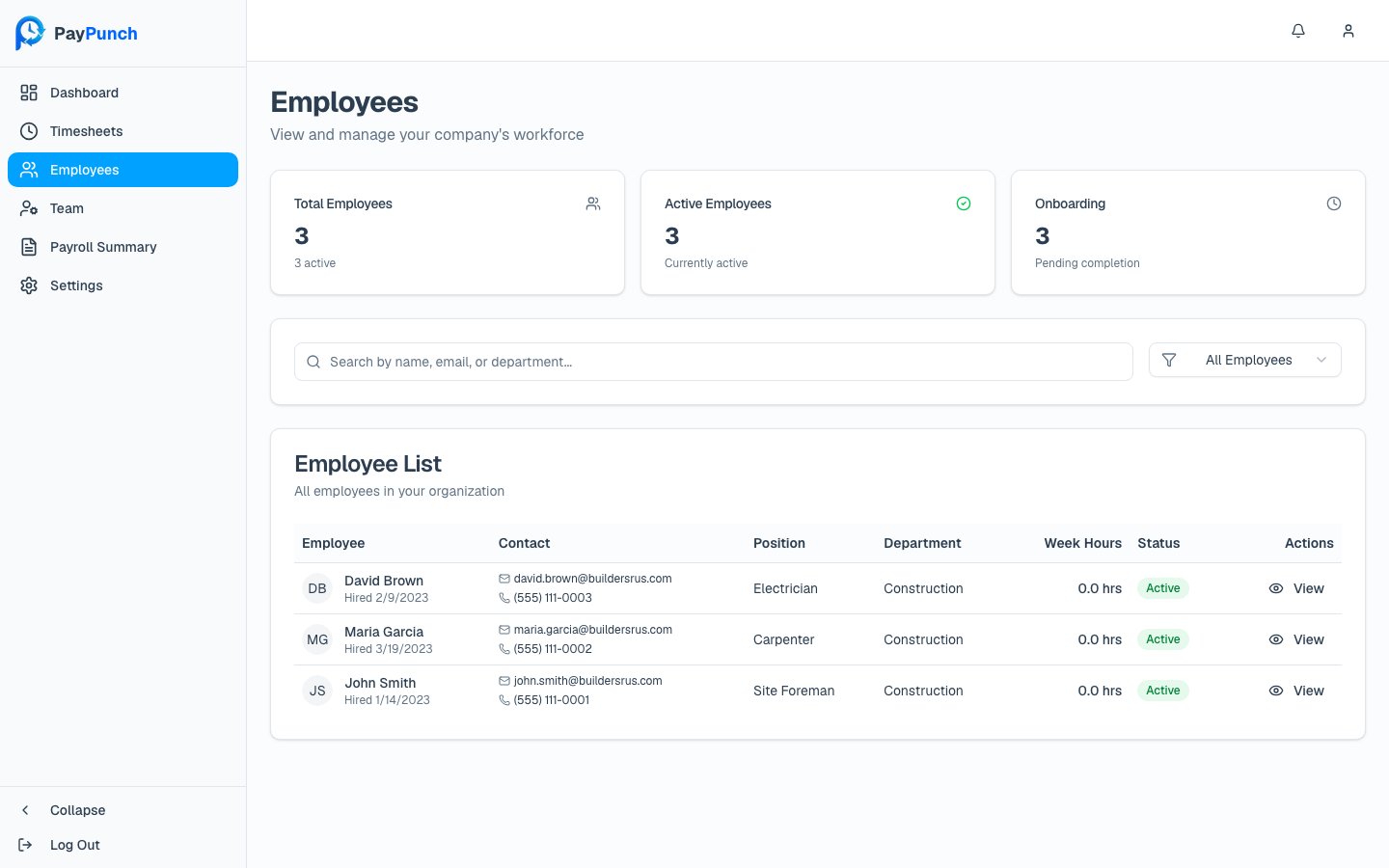Screen dimensions: 1389x868
Task: Click the envelope icon beside david.brown email
Action: 504,579
